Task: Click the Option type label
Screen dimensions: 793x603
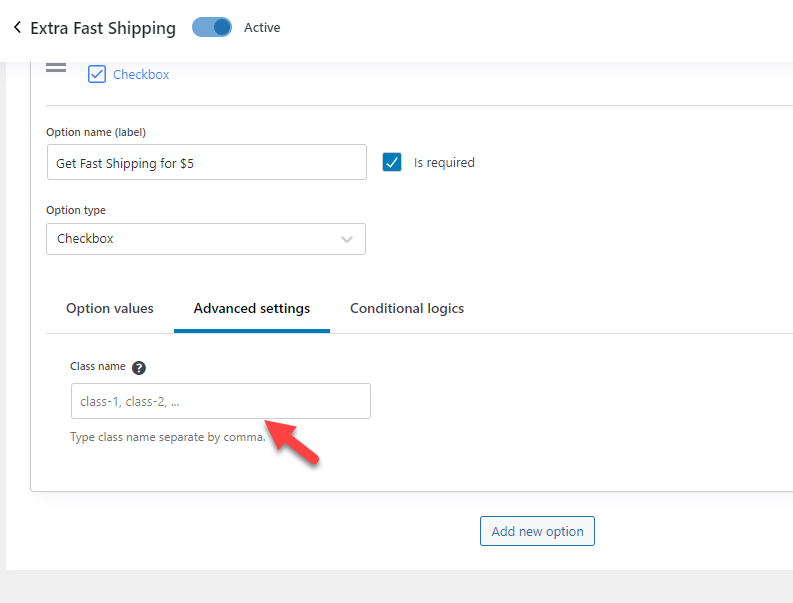Action: point(76,210)
